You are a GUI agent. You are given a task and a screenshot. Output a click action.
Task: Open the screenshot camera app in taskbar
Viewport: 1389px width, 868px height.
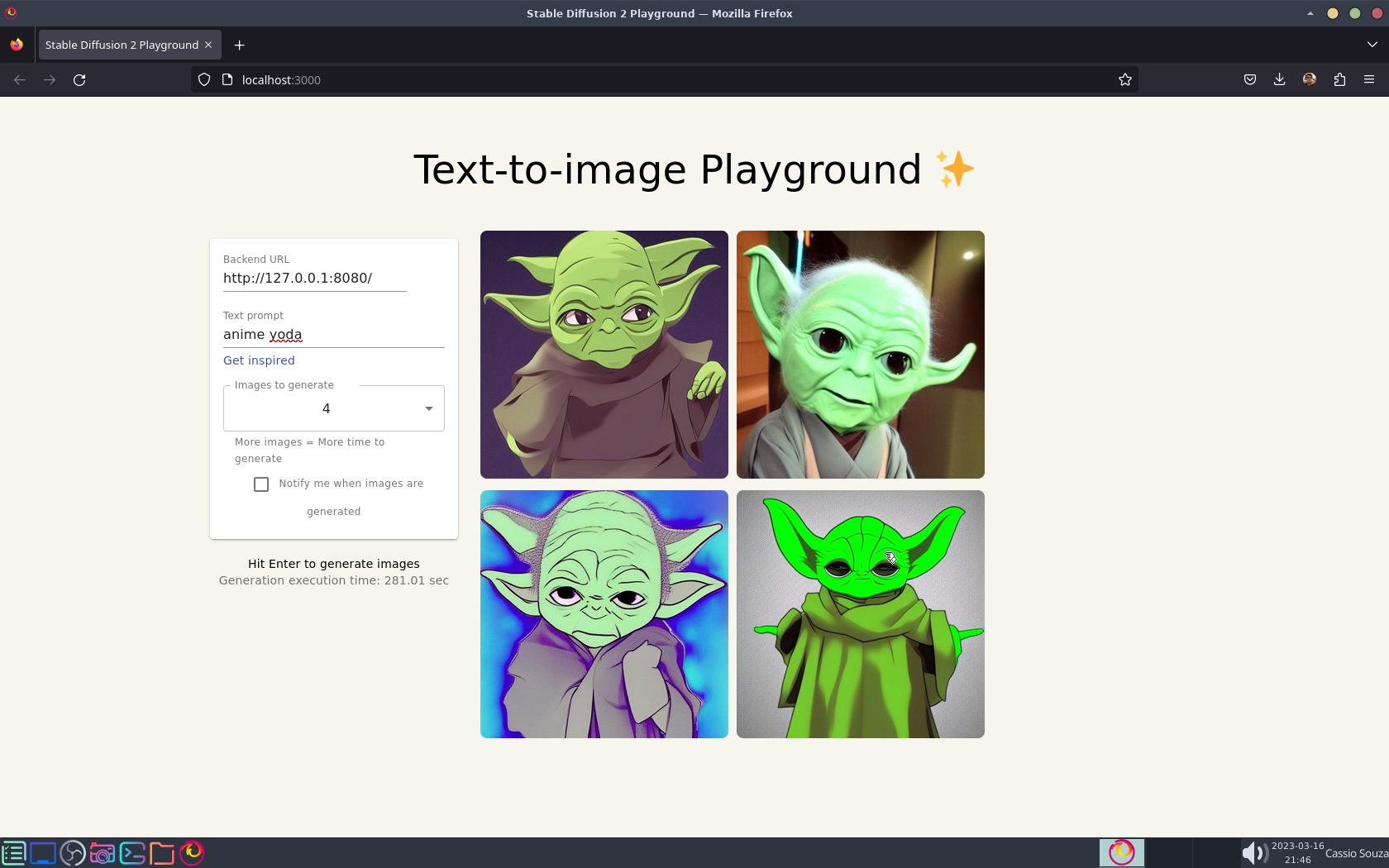[x=103, y=852]
